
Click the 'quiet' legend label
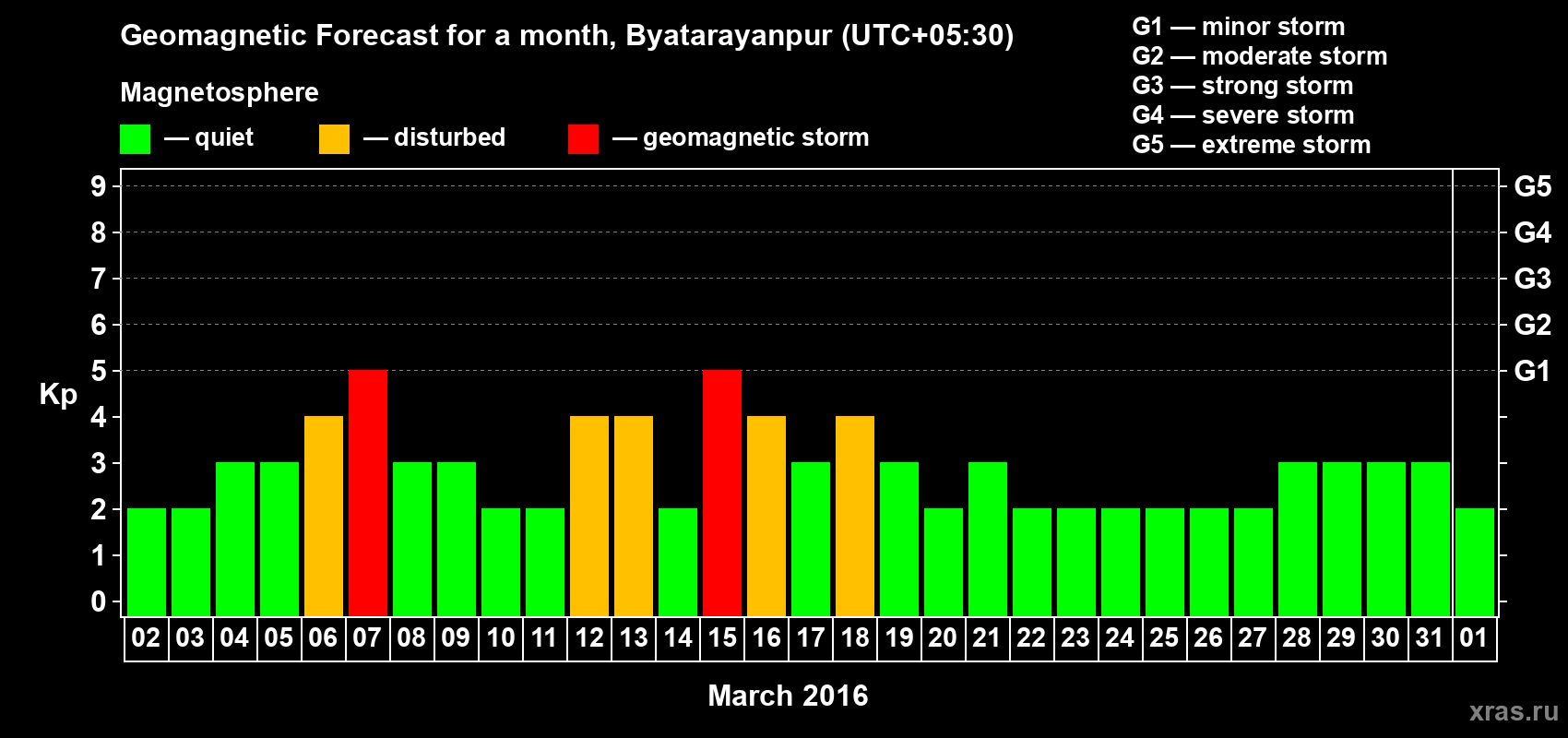[224, 137]
